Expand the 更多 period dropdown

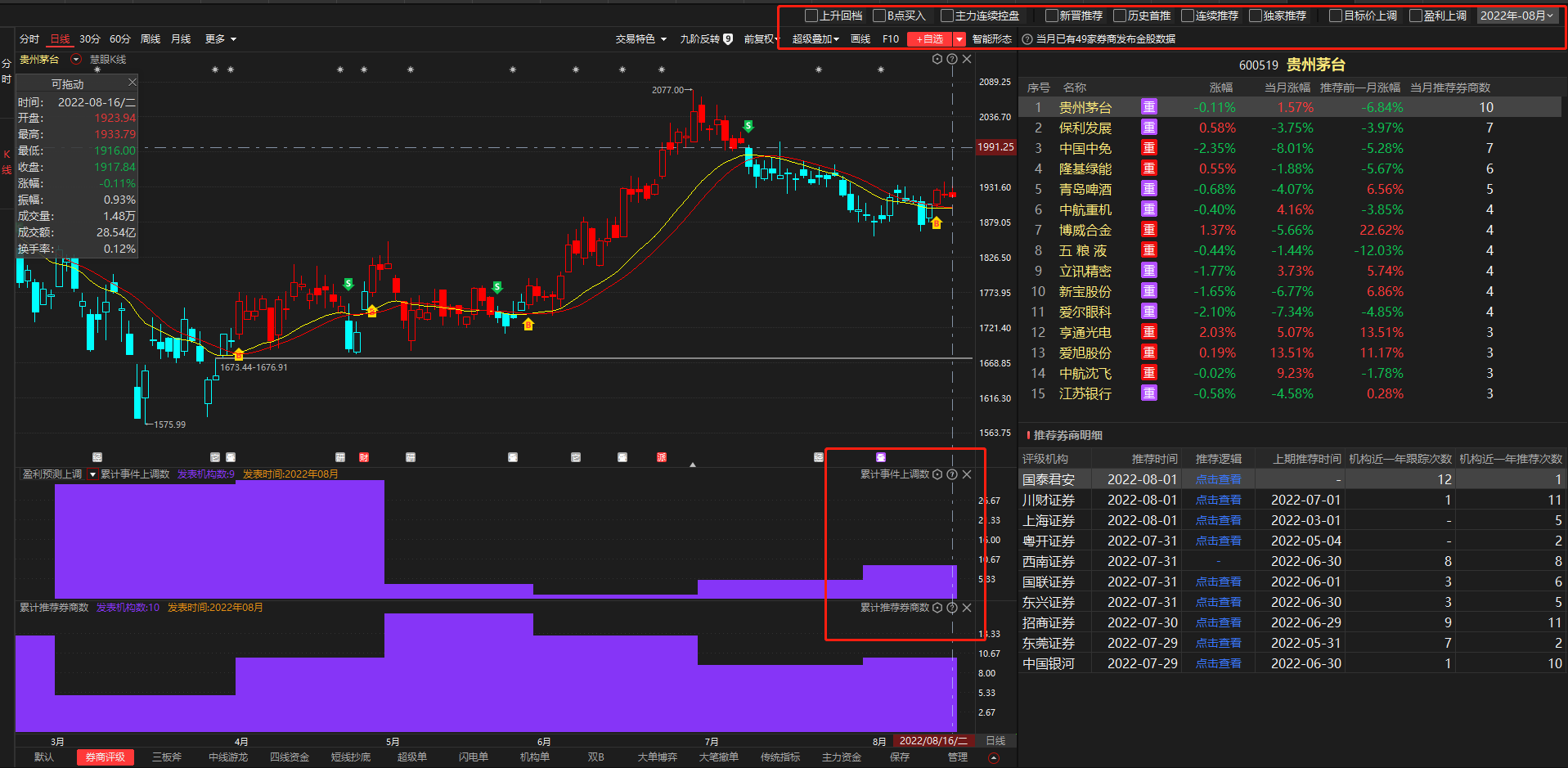click(x=221, y=38)
